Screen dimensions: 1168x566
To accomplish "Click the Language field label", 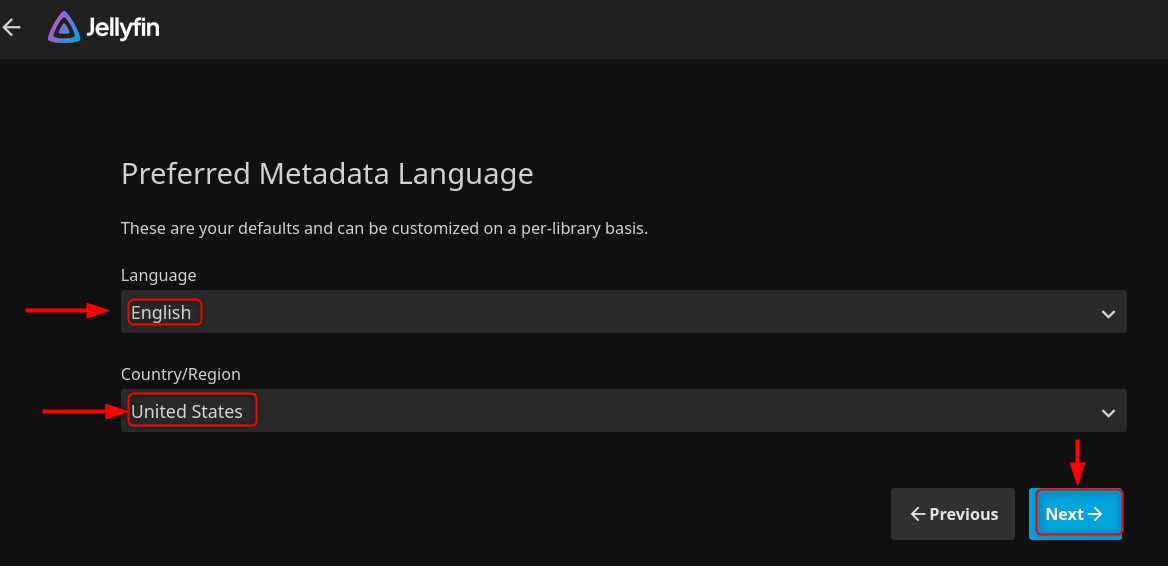I will click(x=159, y=275).
